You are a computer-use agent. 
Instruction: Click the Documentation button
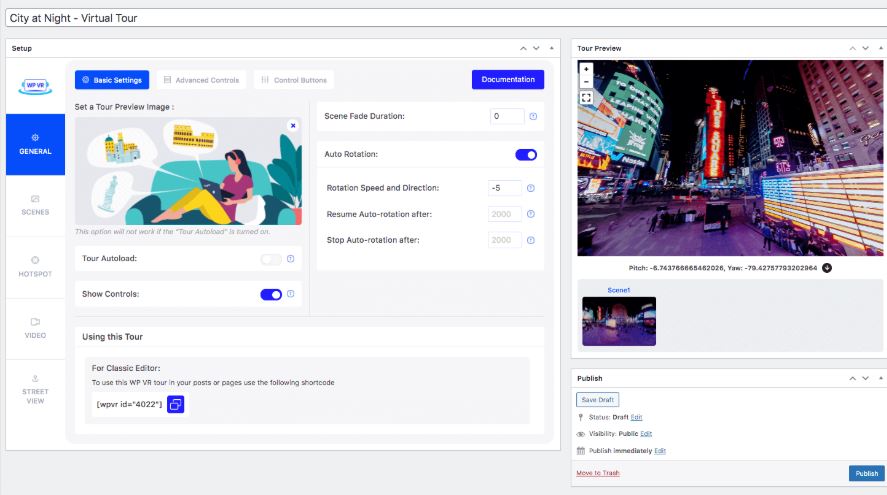(508, 80)
